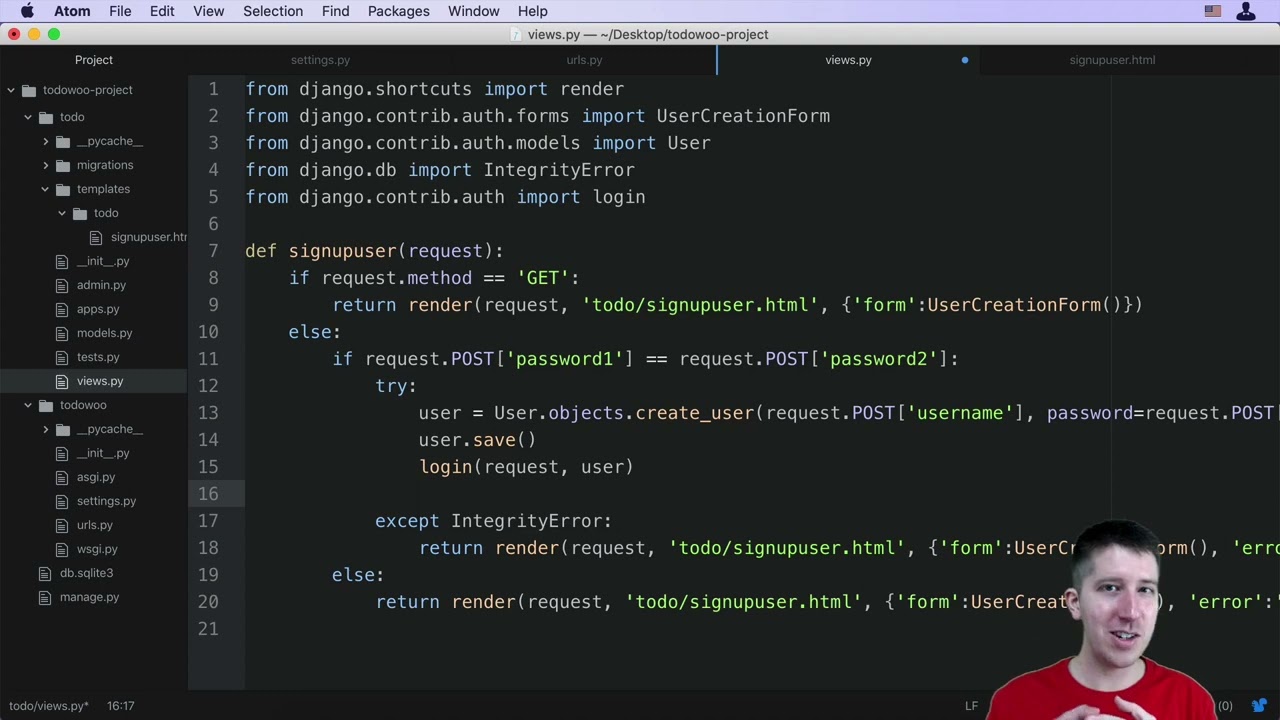
Task: Click the 'except IntegrityError:' code line
Action: click(x=493, y=521)
